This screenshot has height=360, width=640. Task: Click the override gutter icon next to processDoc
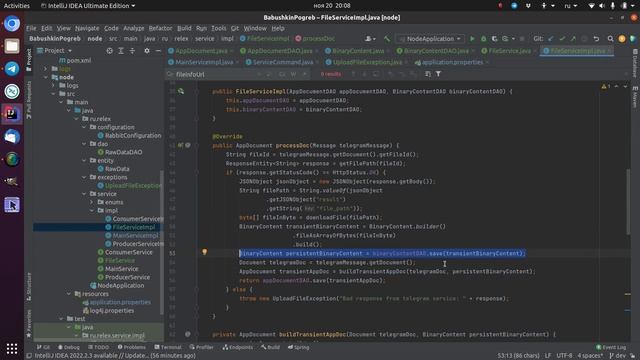coord(180,145)
